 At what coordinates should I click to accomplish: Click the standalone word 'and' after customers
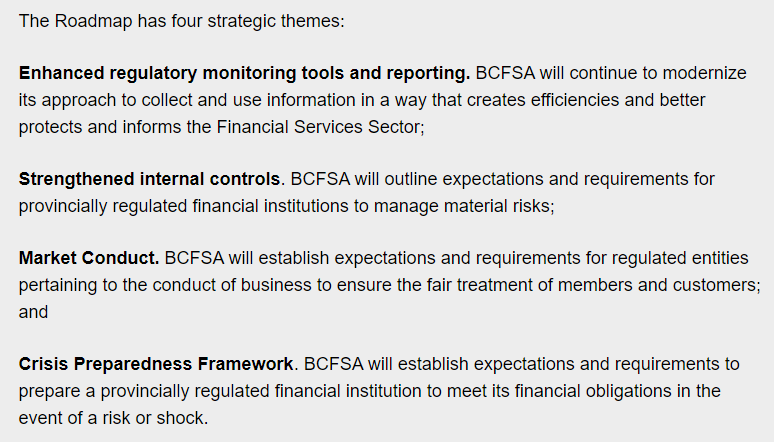click(33, 312)
